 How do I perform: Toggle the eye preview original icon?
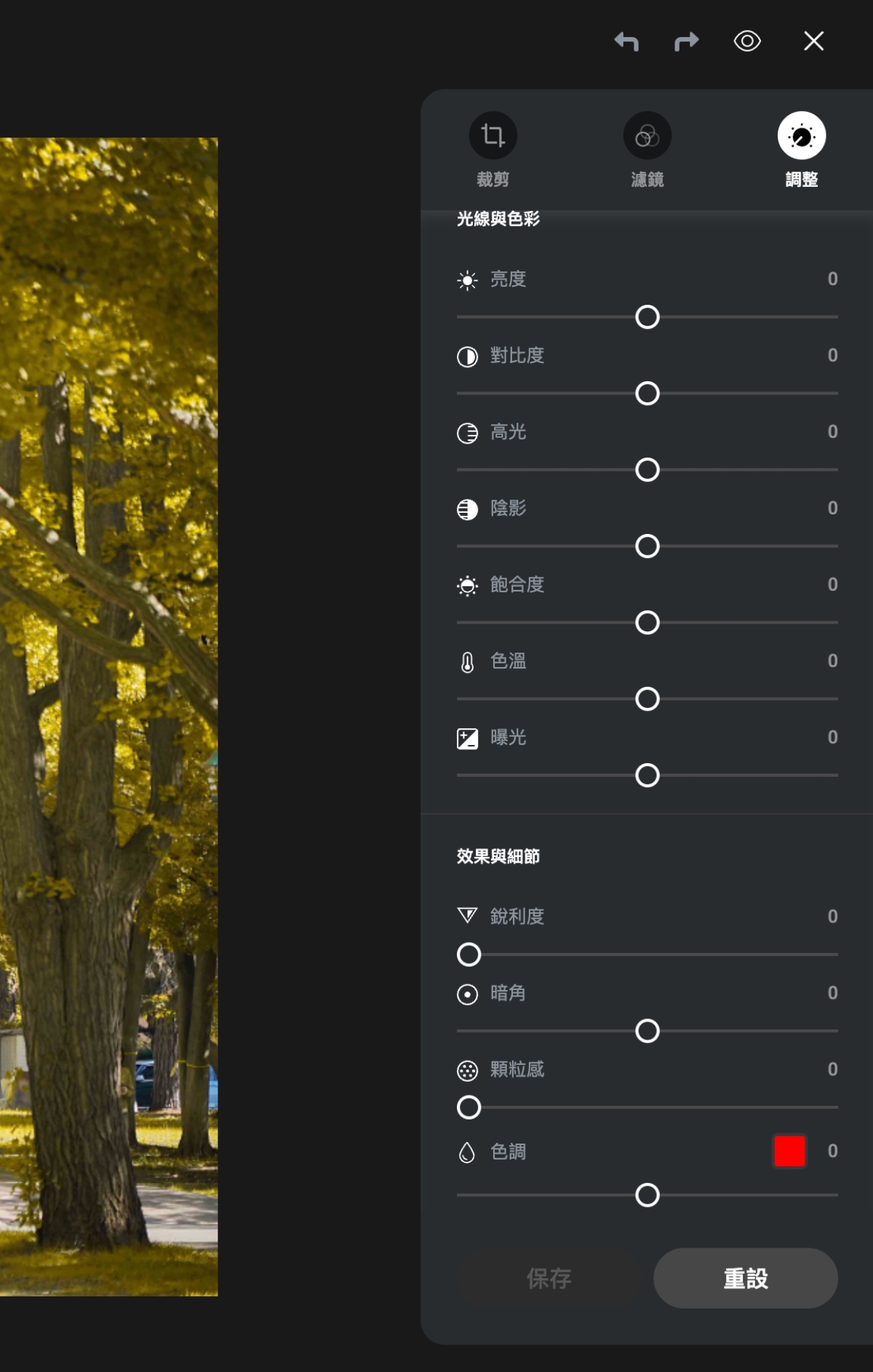747,41
